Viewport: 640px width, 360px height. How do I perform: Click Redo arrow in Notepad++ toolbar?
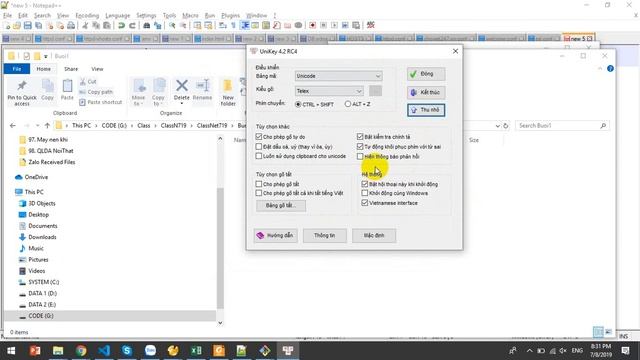click(132, 25)
